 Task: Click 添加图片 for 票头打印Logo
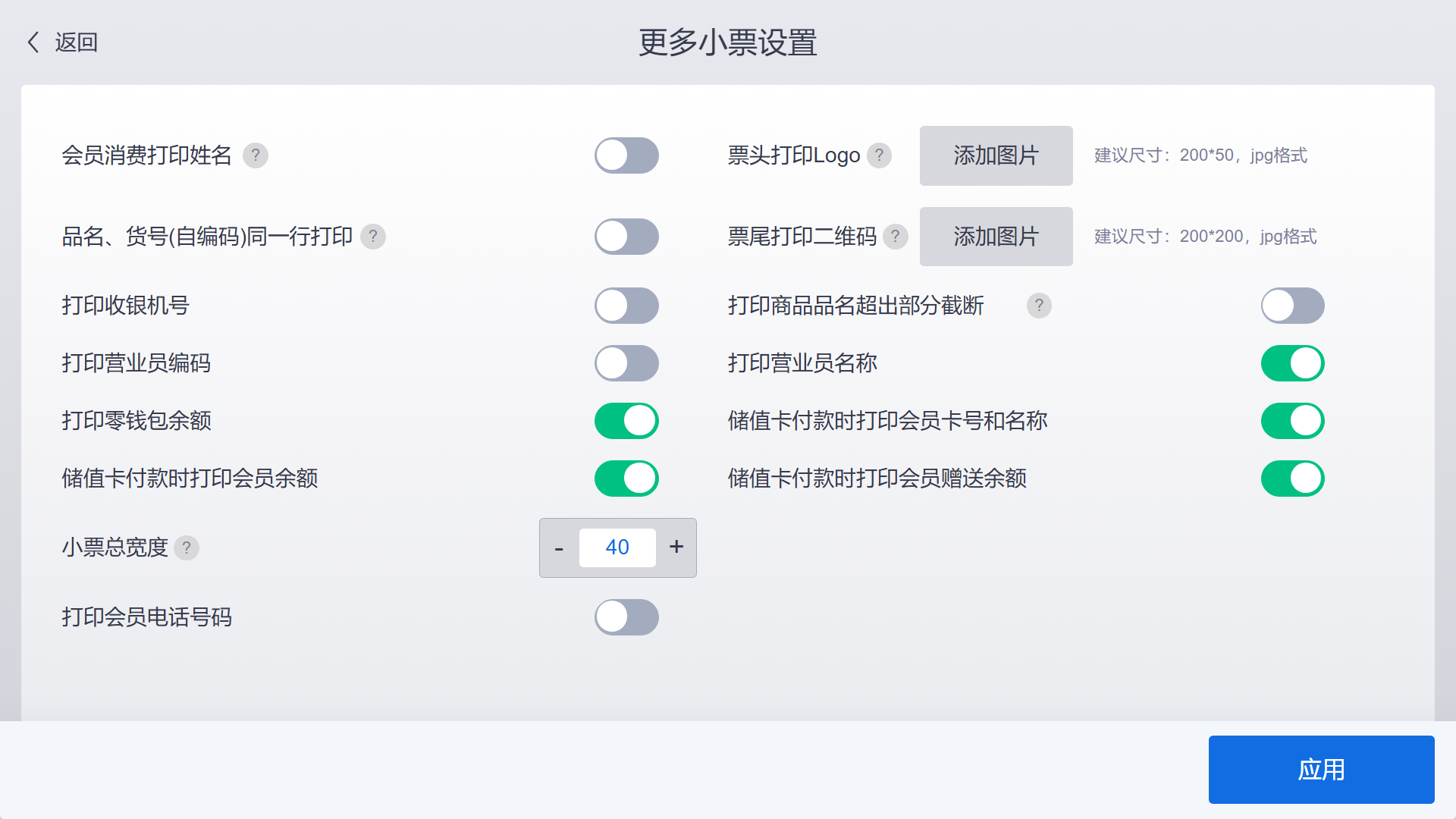(996, 155)
